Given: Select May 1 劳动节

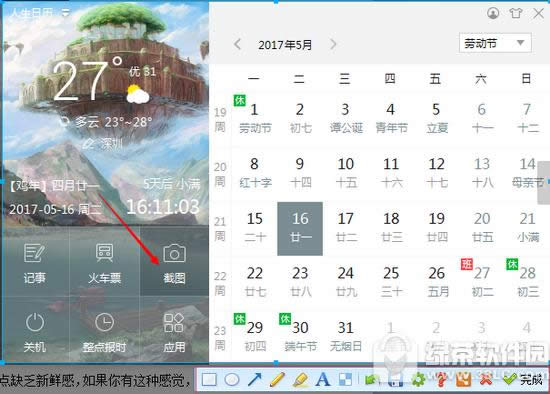Looking at the screenshot, I should 254,118.
